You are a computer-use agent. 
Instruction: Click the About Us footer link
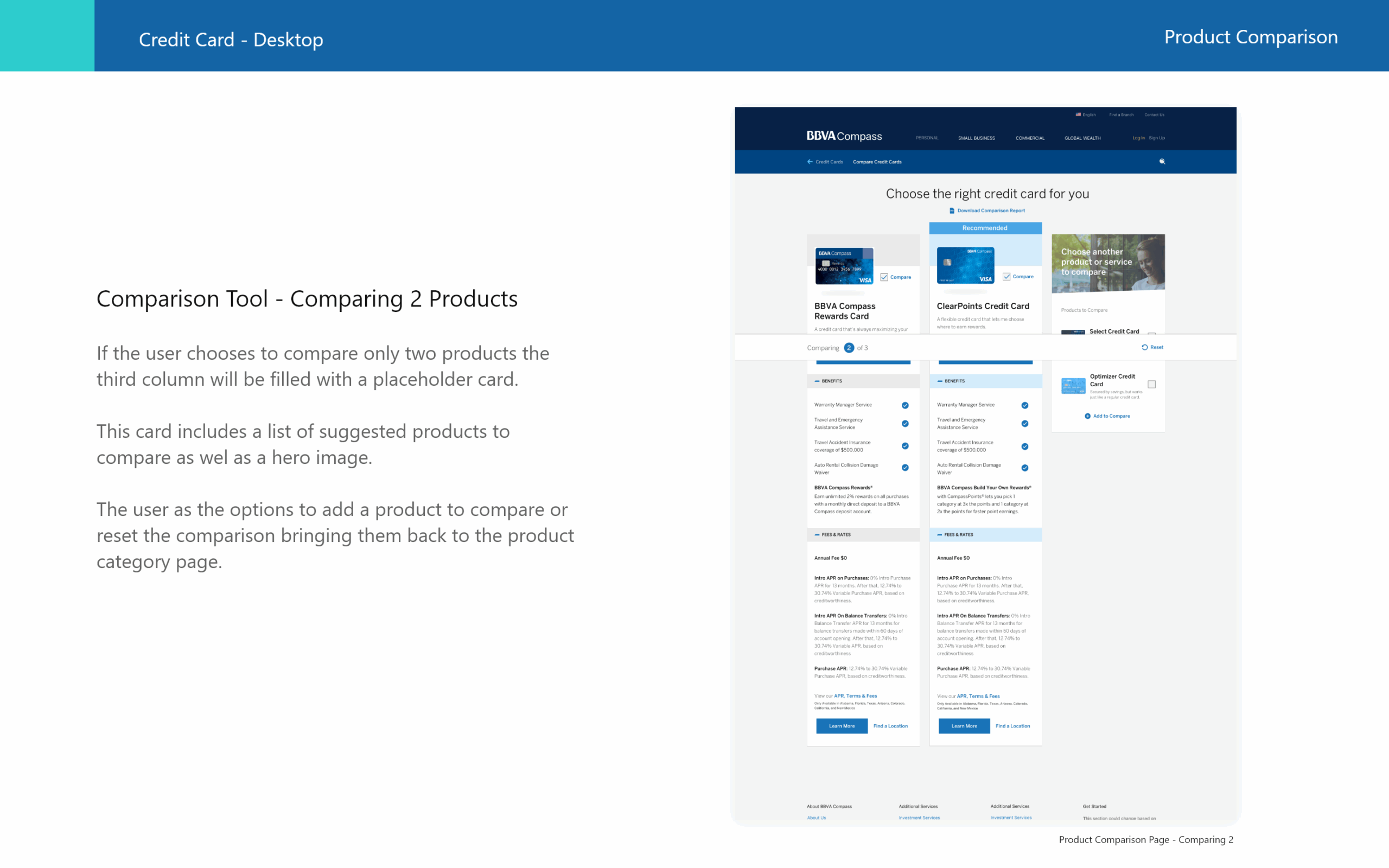(816, 818)
